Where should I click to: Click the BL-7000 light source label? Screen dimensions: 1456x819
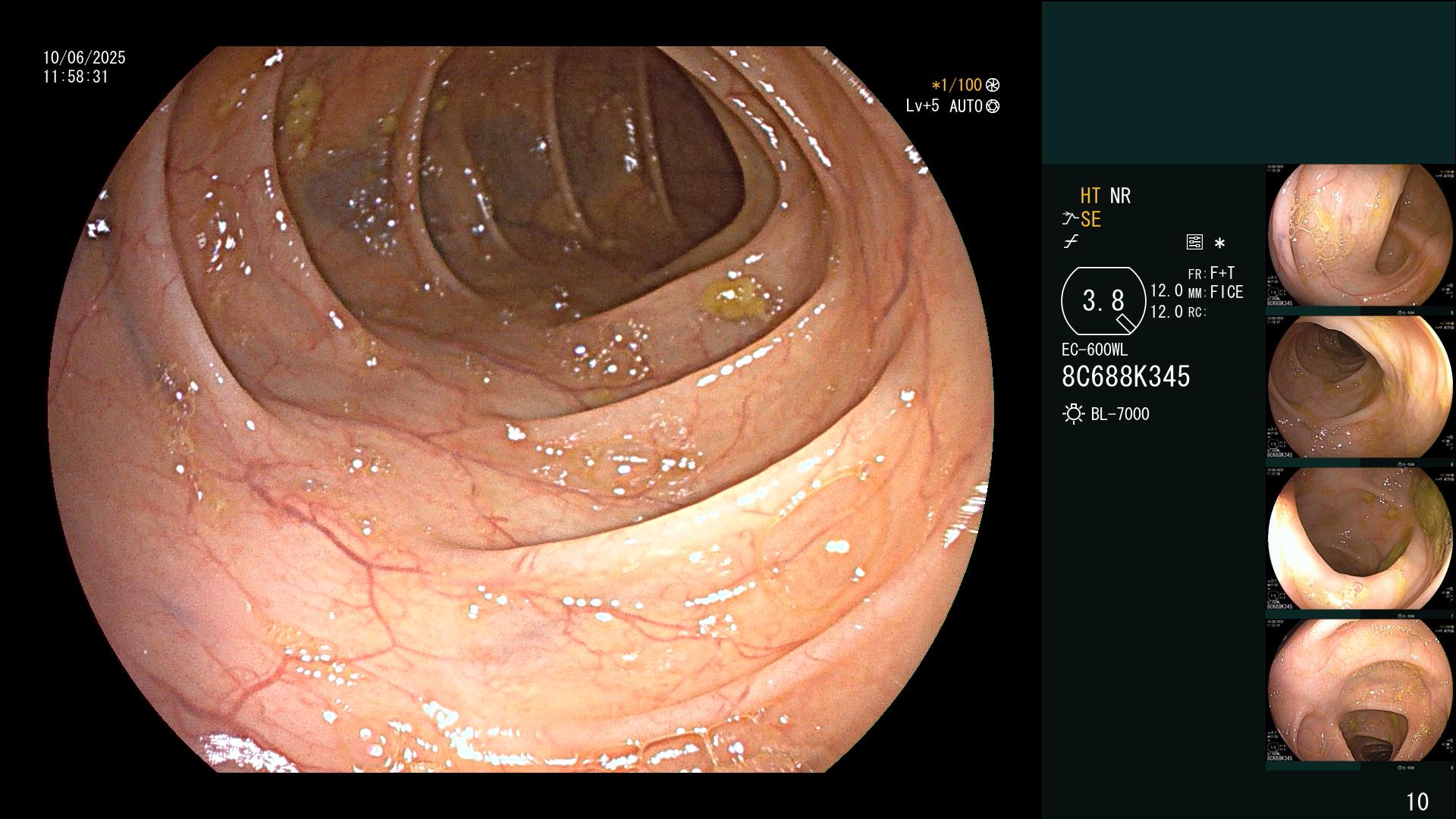(x=1120, y=414)
